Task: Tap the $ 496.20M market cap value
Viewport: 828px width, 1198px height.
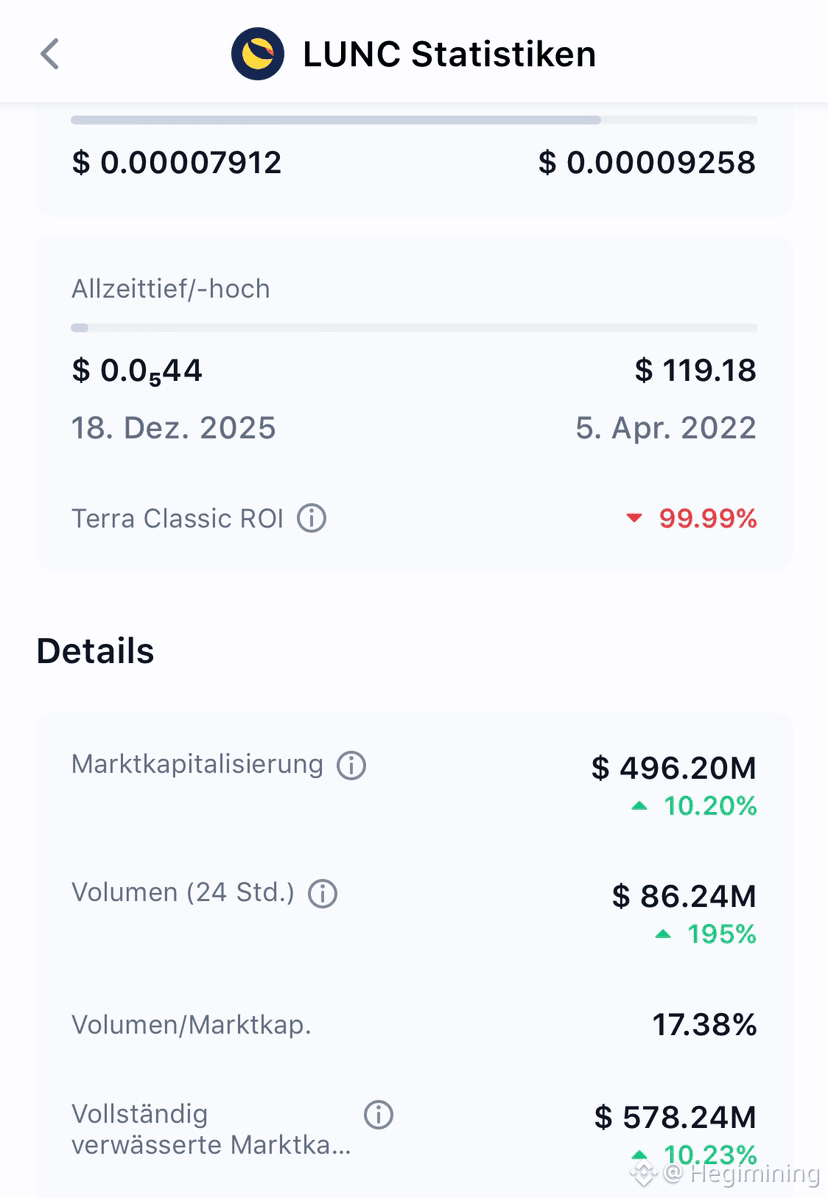Action: (x=674, y=768)
